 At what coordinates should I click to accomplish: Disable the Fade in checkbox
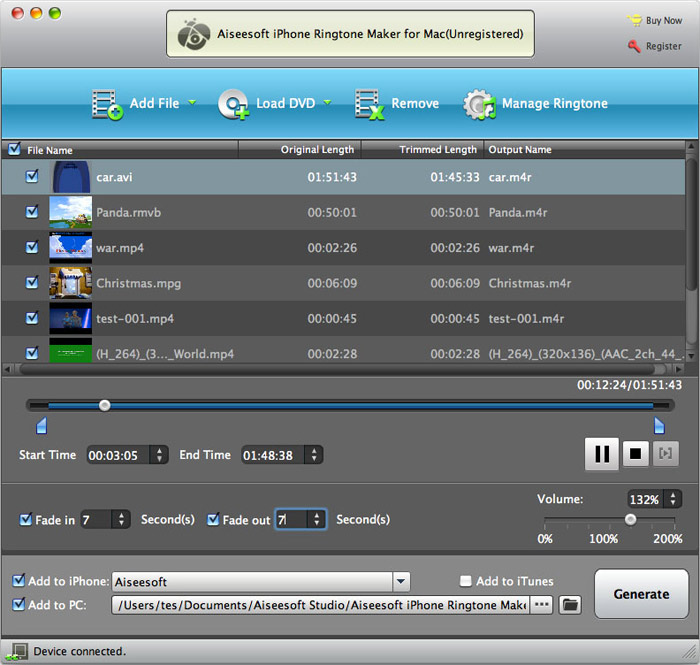(26, 519)
